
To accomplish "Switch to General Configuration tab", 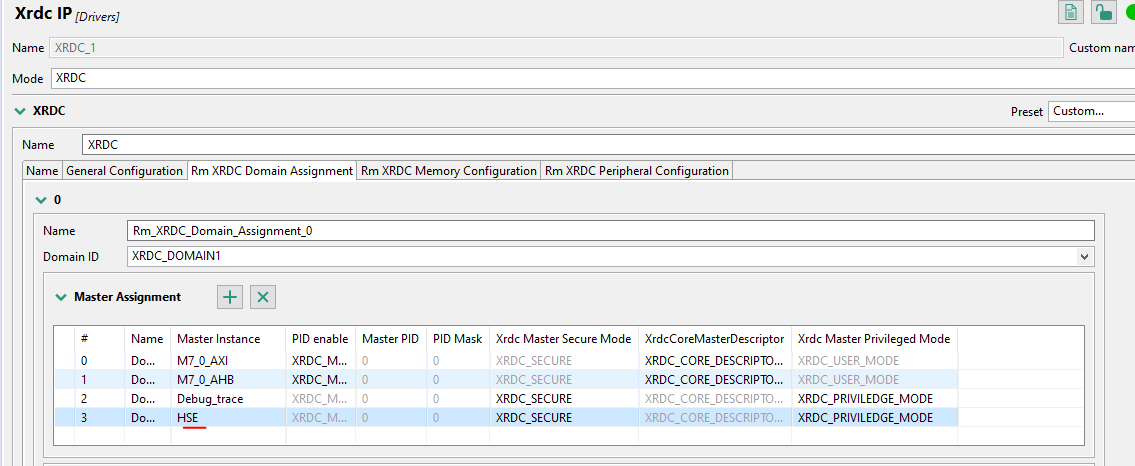I will click(x=125, y=171).
